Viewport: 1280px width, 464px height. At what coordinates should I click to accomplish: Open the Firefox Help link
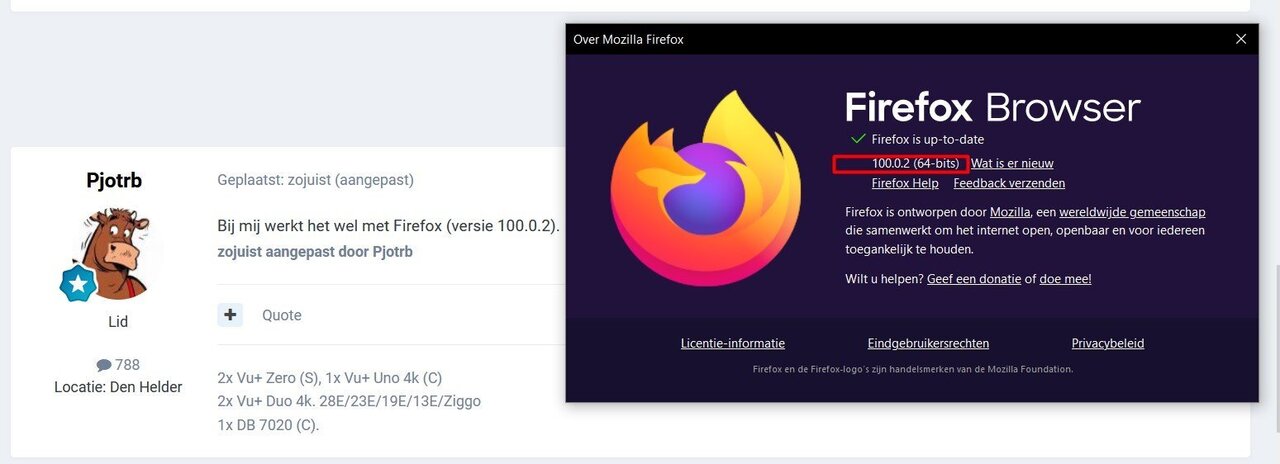905,183
